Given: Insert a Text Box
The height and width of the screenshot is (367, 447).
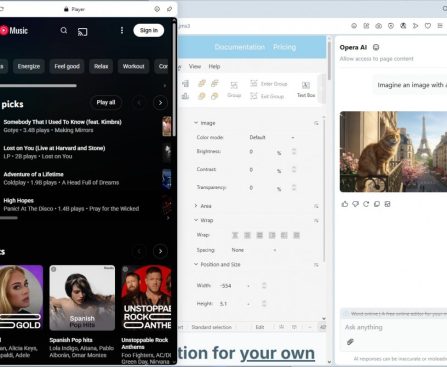Looking at the screenshot, I should click(306, 89).
